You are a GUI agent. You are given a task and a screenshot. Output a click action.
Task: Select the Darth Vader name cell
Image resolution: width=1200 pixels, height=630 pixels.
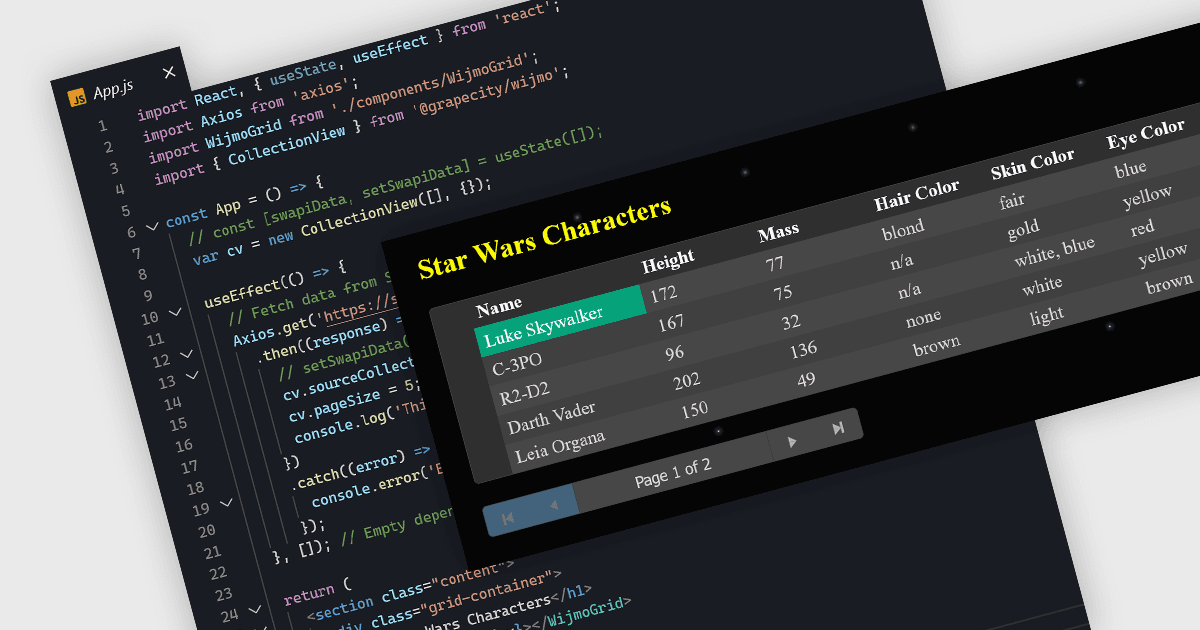pyautogui.click(x=551, y=417)
